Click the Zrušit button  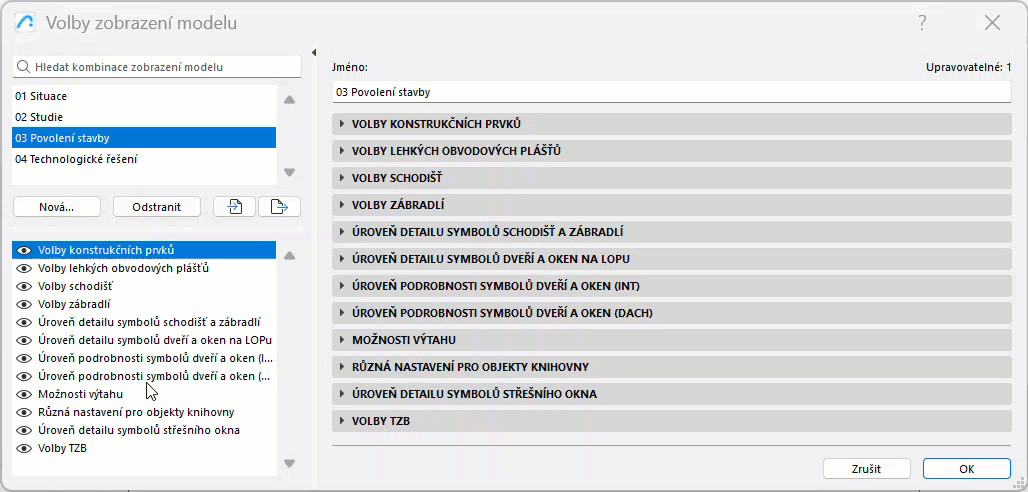coord(867,469)
